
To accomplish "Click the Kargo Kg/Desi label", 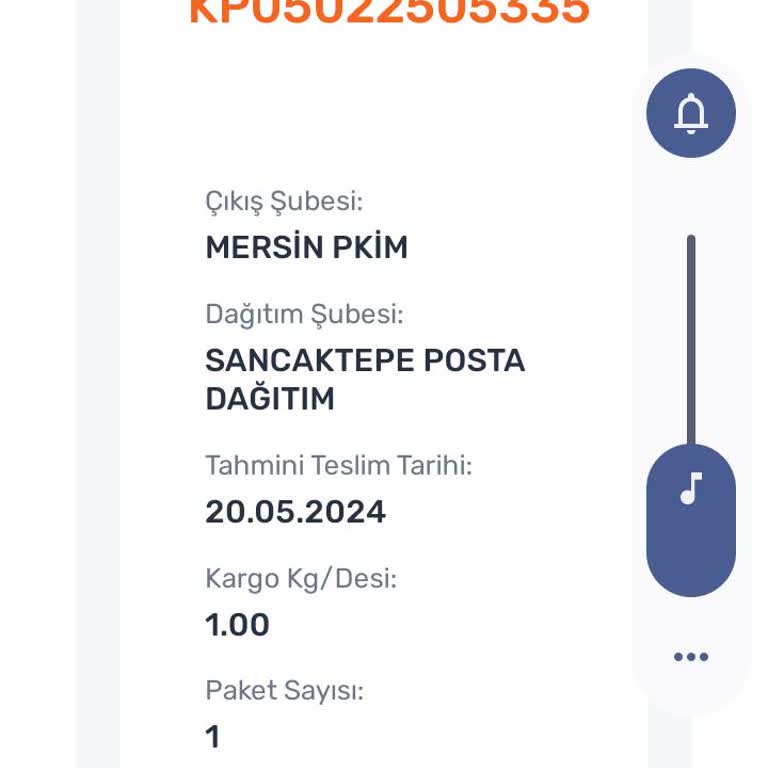I will [x=301, y=578].
